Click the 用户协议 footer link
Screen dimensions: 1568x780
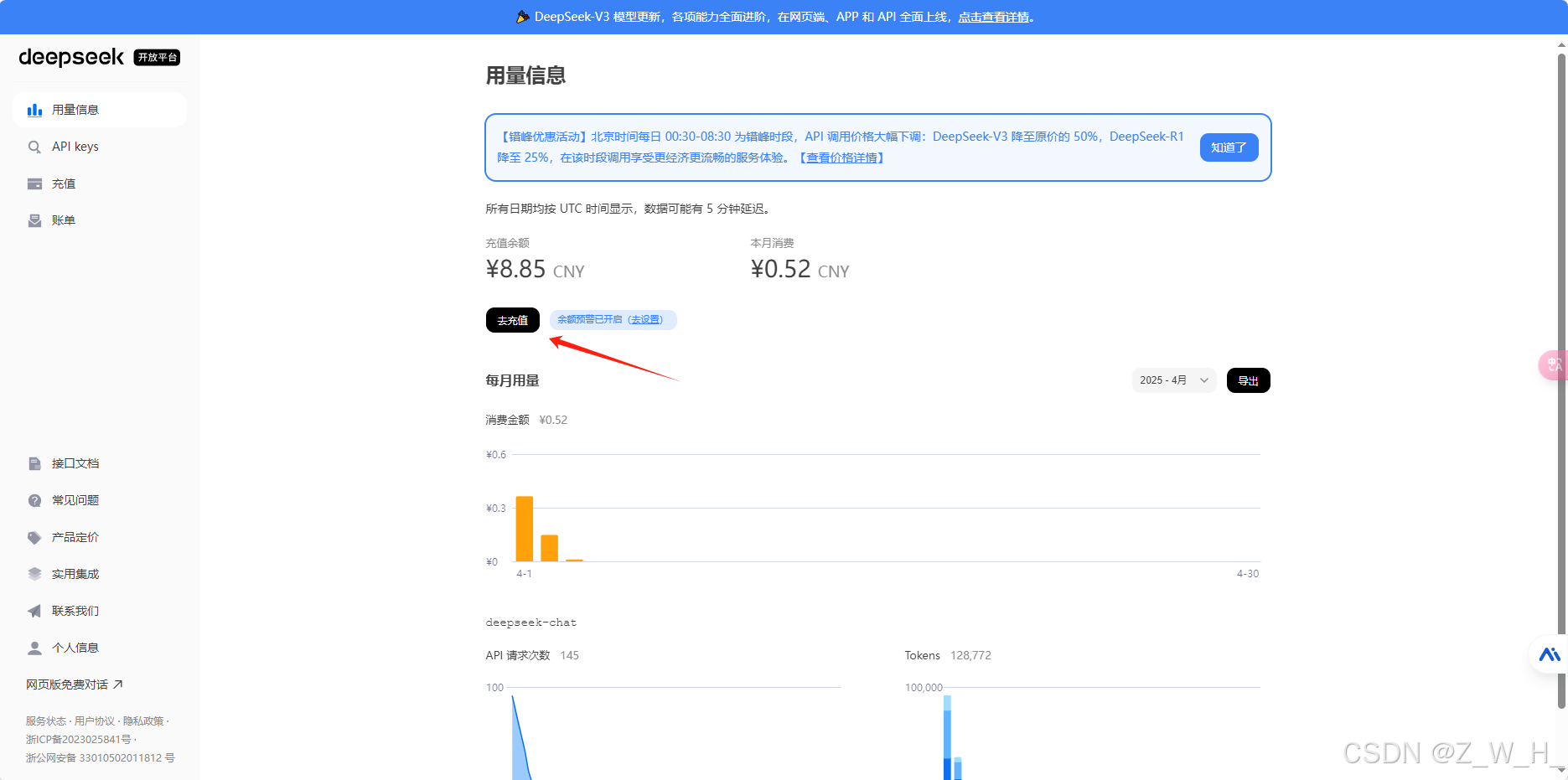pos(95,721)
